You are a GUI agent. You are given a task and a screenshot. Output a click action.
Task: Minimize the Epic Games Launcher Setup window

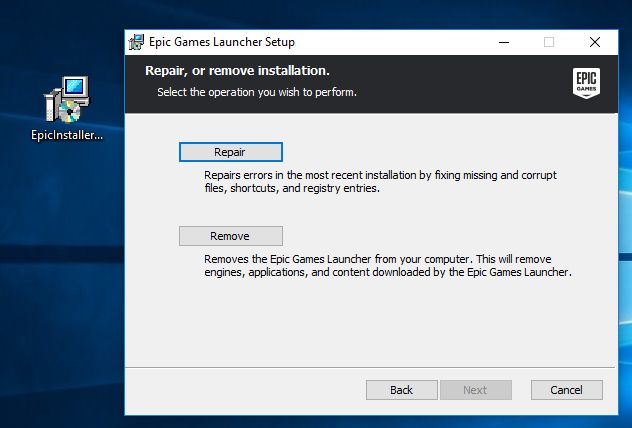(x=504, y=42)
